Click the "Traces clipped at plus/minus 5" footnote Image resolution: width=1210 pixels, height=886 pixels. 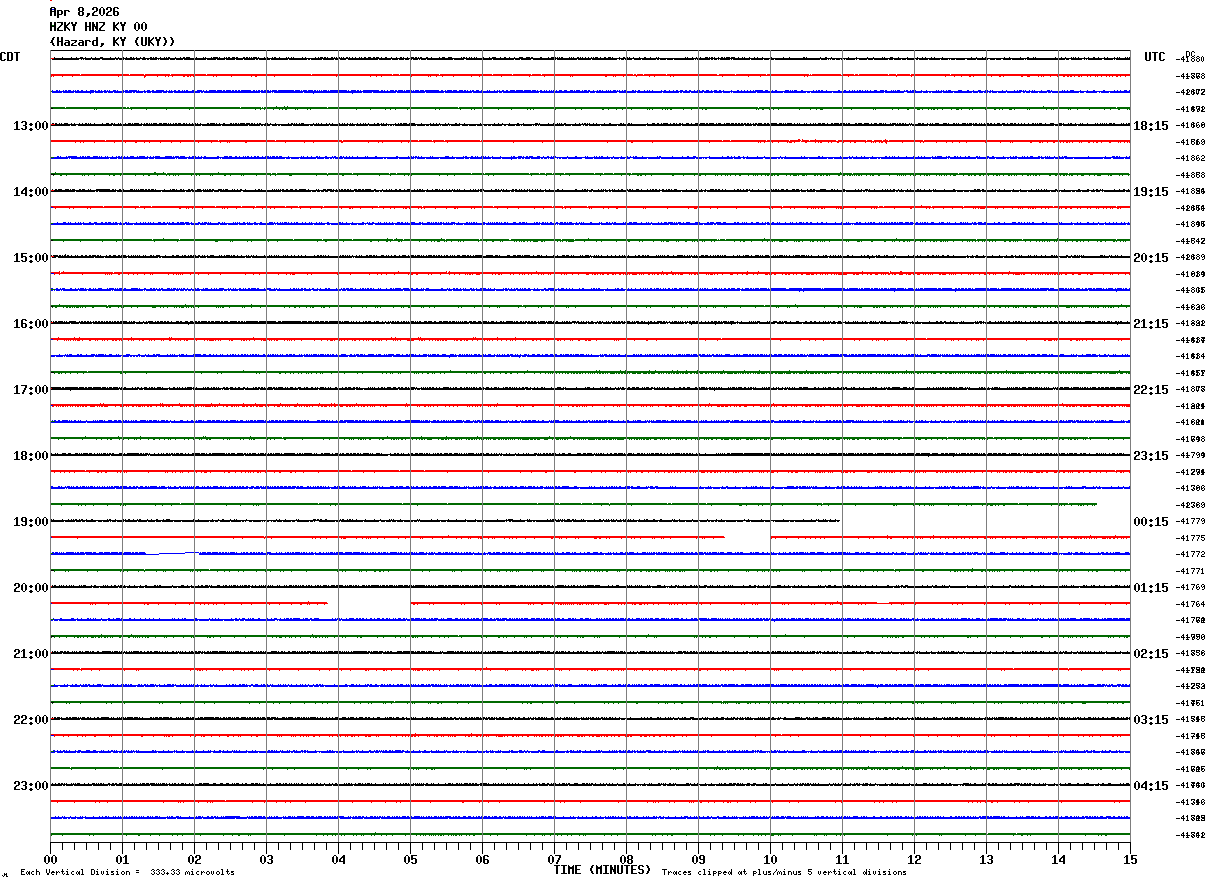click(784, 873)
